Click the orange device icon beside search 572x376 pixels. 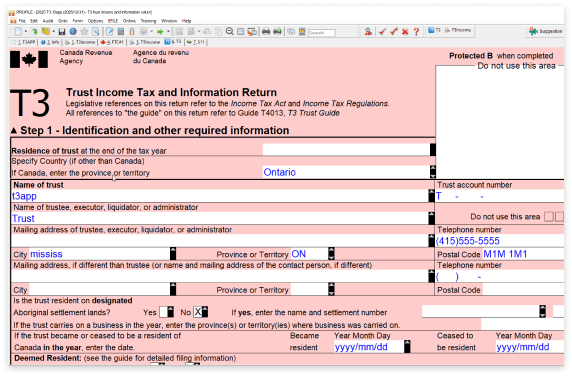(x=302, y=32)
